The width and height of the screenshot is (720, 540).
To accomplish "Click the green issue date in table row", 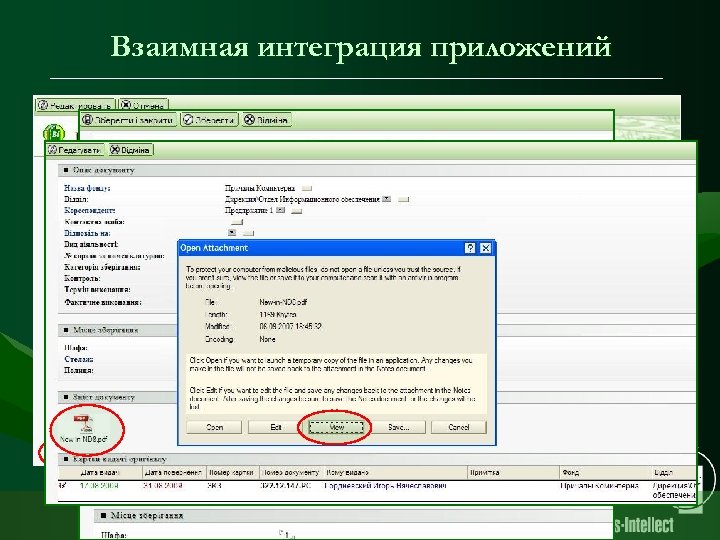I will click(x=99, y=486).
